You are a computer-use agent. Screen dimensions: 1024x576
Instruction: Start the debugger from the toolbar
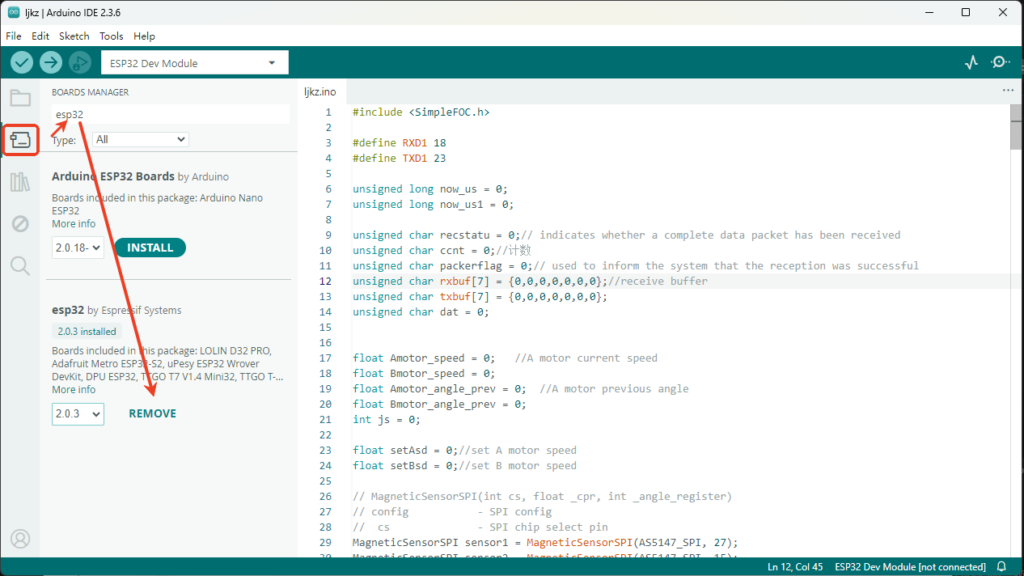click(x=80, y=63)
